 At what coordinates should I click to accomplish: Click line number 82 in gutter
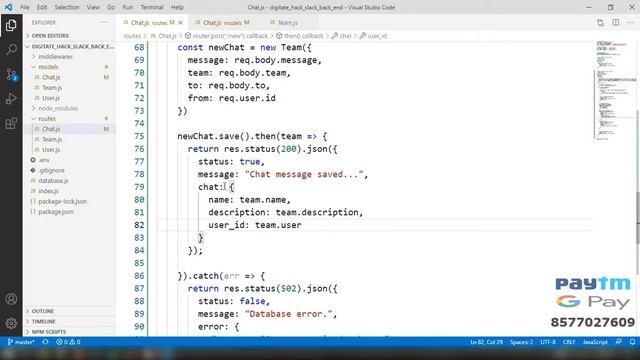coord(139,225)
